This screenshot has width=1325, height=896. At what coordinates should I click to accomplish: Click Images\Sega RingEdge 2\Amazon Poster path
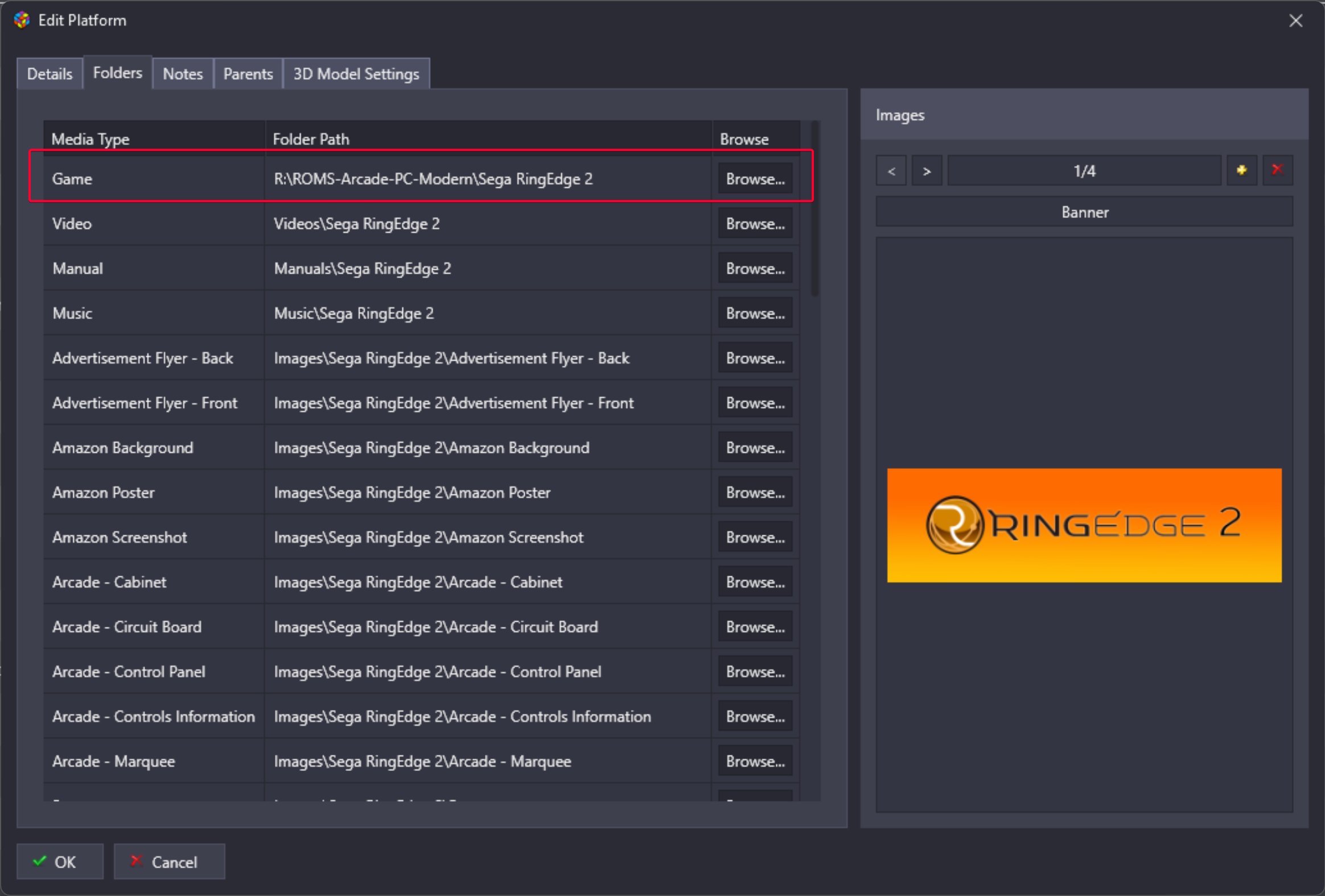click(x=412, y=493)
